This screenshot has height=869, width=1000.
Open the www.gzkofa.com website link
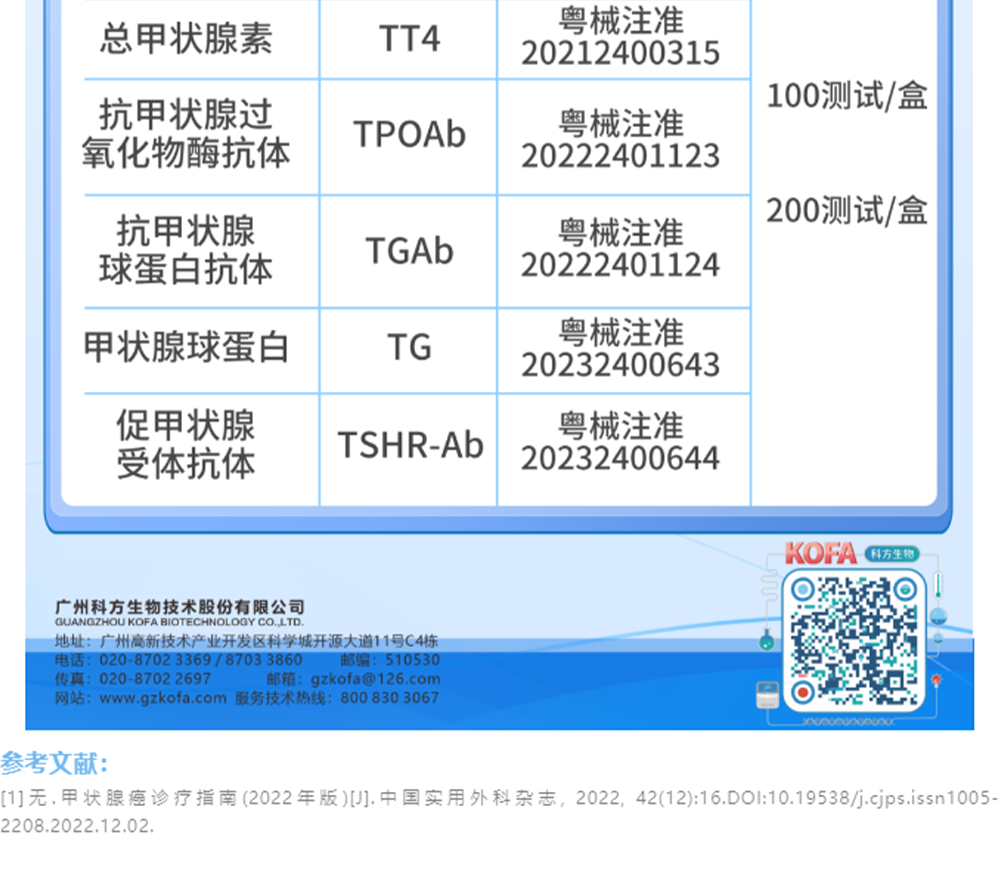(162, 698)
